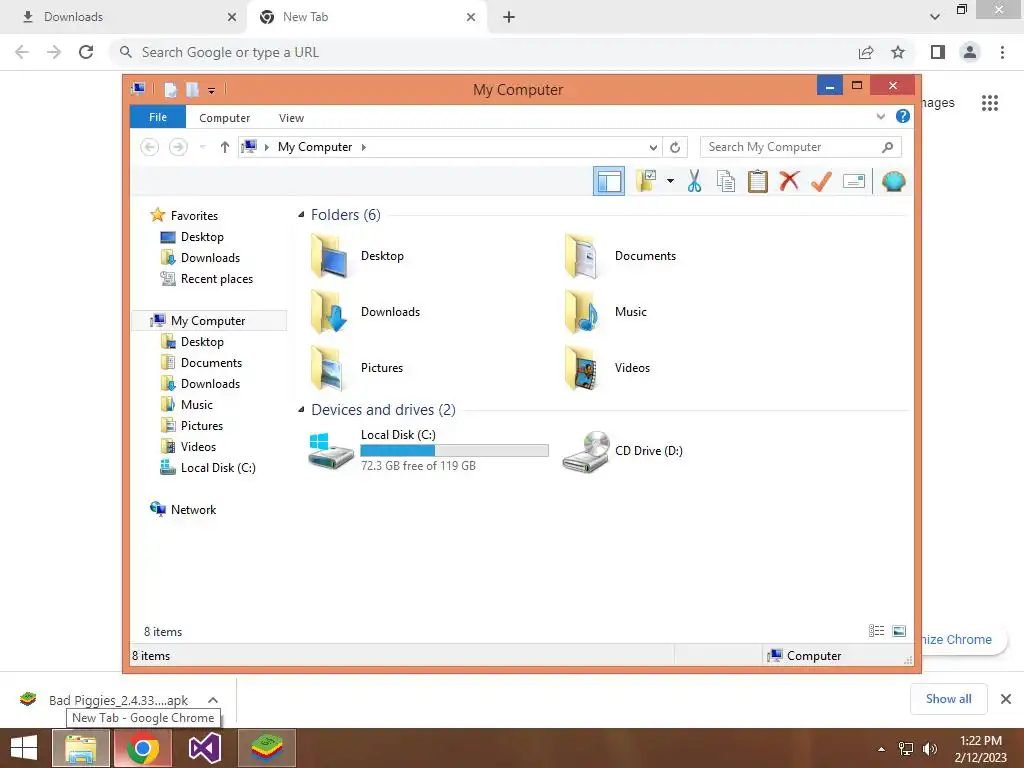Click the Chrome address bar

(x=483, y=52)
